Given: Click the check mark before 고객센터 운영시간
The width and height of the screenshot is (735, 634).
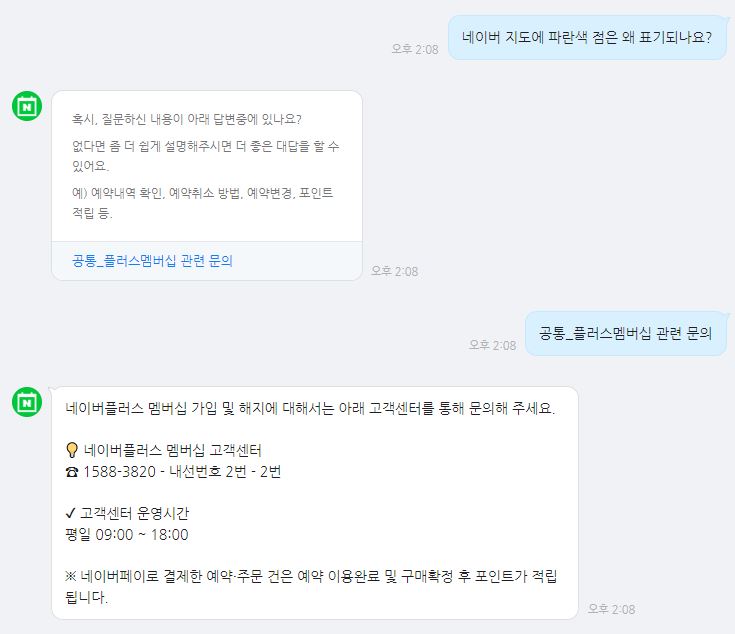Looking at the screenshot, I should [70, 513].
